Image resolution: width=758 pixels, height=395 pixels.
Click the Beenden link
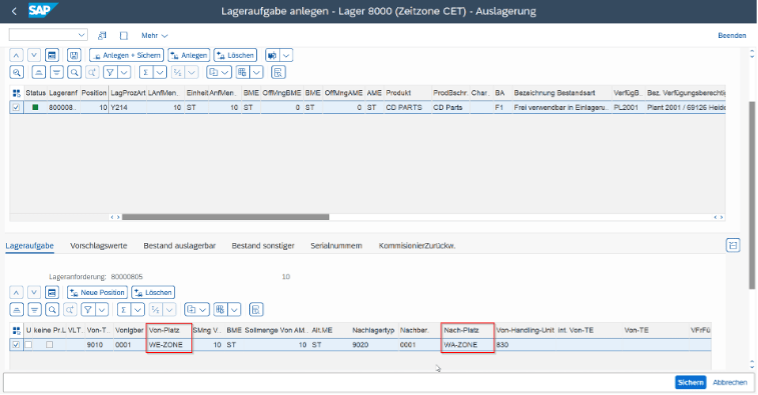pyautogui.click(x=732, y=35)
